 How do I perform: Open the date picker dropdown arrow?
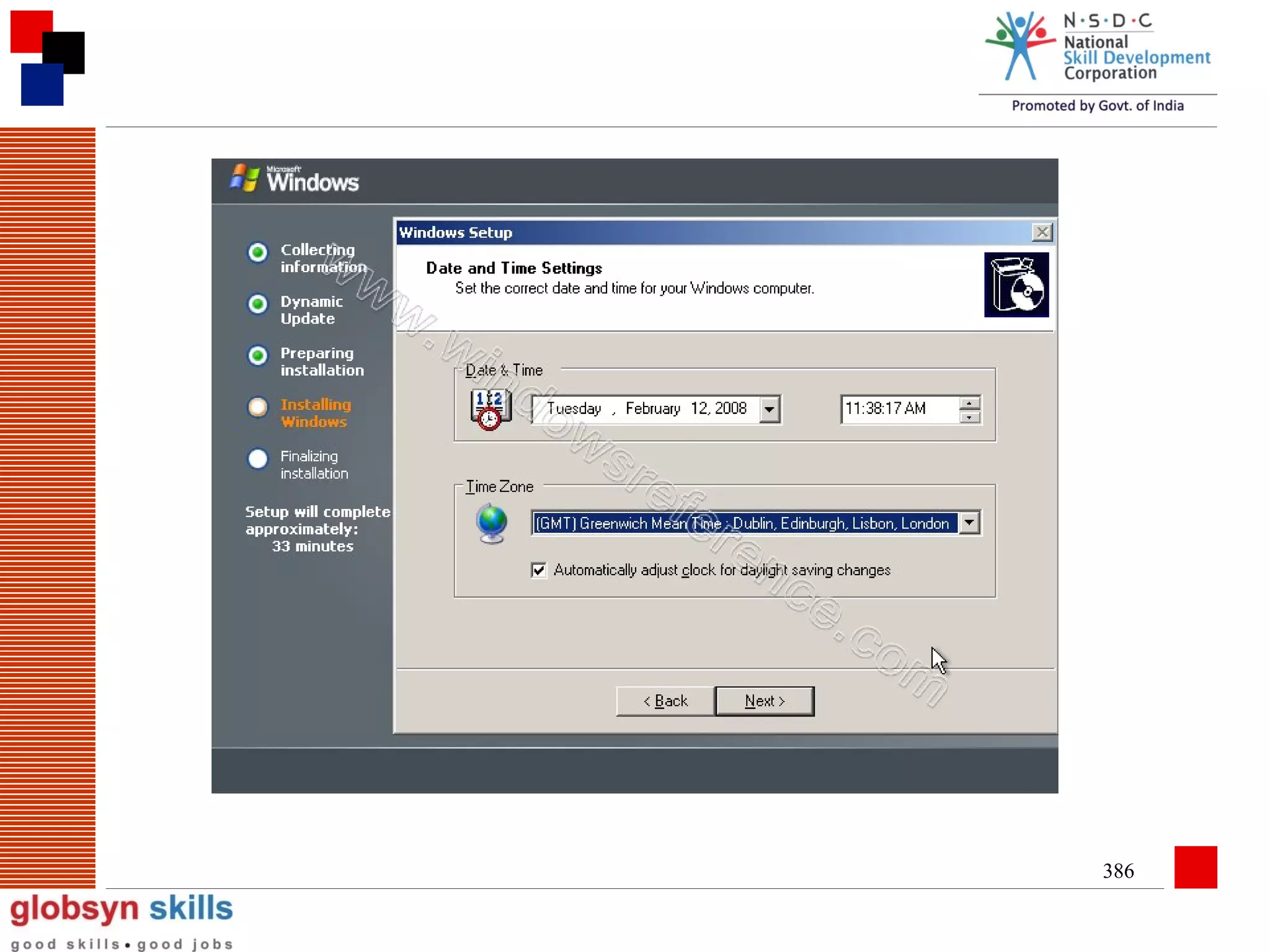point(769,409)
